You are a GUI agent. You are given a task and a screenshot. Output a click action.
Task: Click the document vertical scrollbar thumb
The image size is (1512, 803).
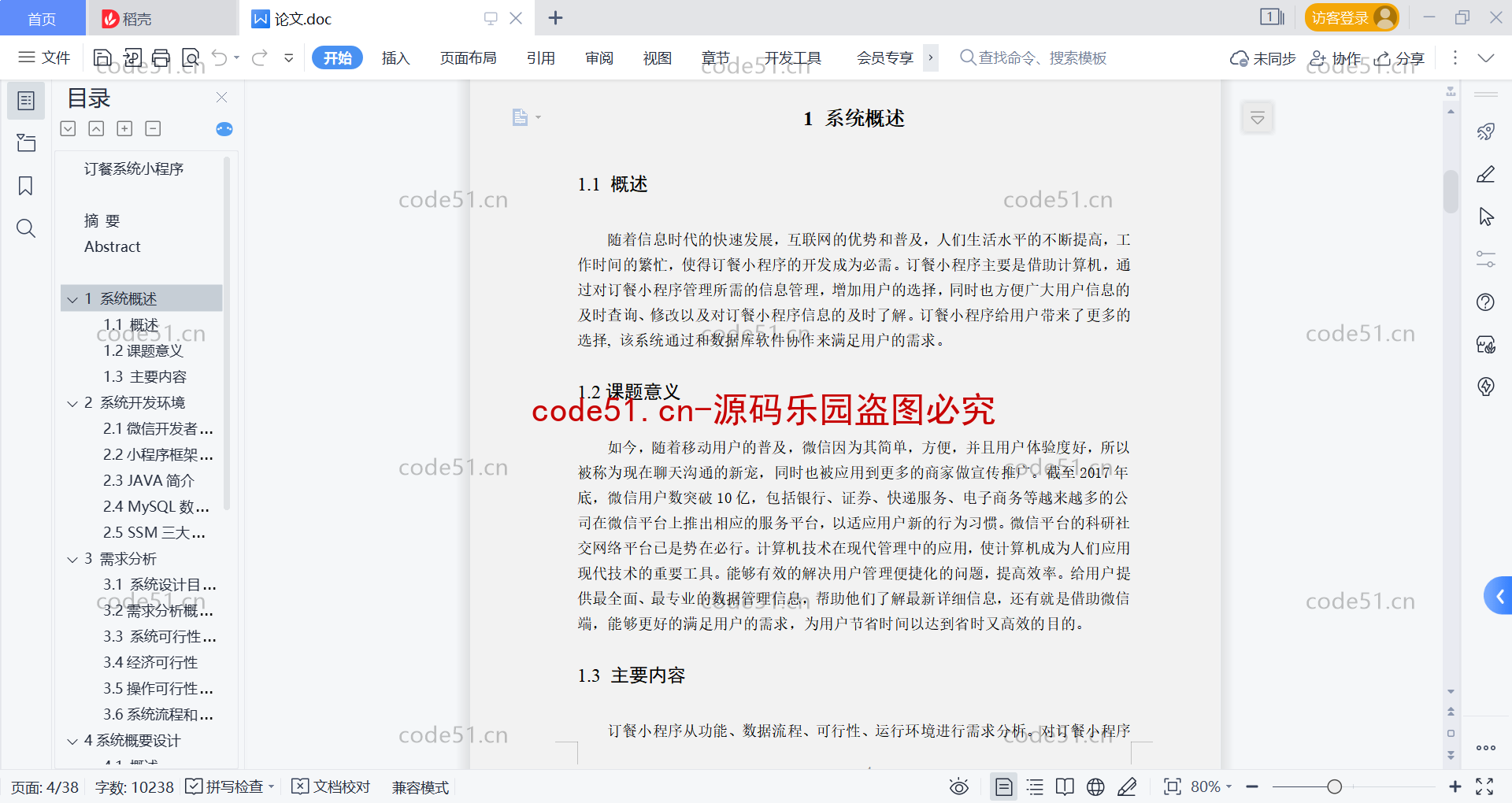coord(1451,191)
